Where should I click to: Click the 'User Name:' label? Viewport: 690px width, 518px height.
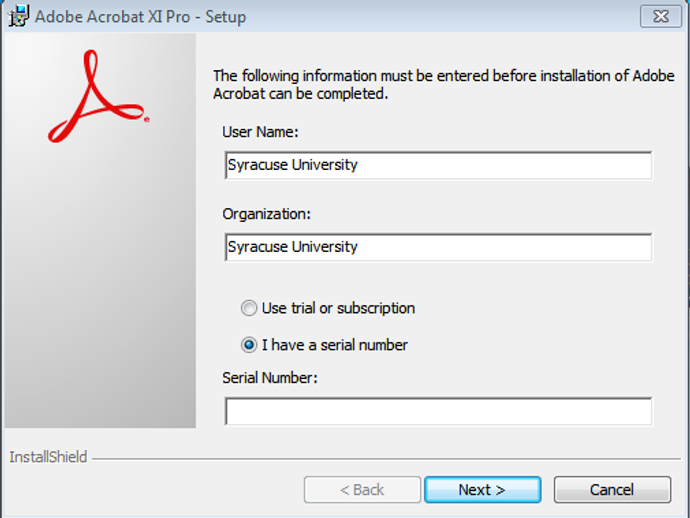click(x=260, y=131)
